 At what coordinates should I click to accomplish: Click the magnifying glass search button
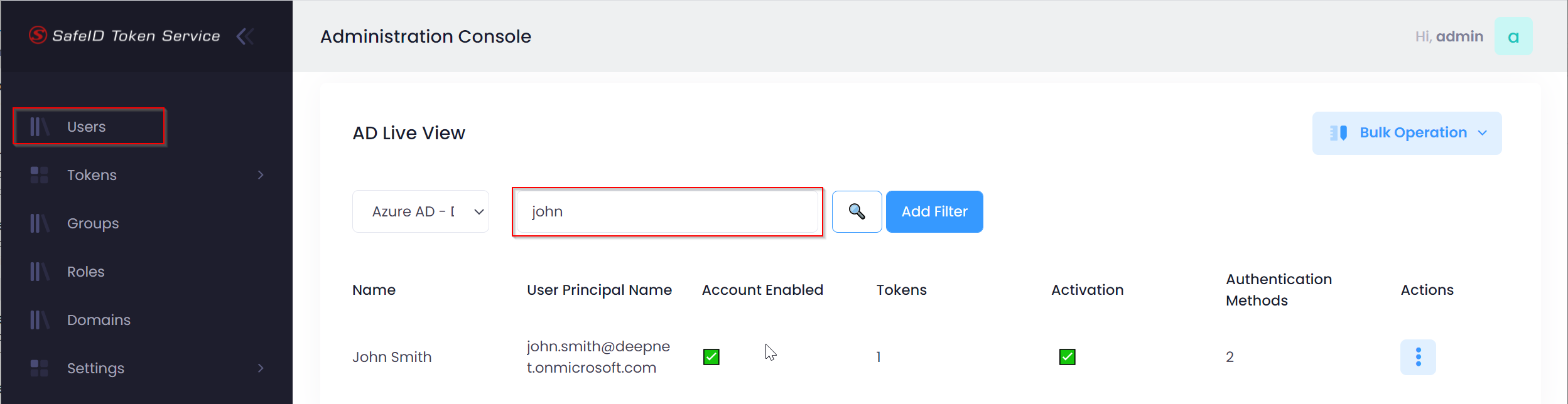click(857, 211)
